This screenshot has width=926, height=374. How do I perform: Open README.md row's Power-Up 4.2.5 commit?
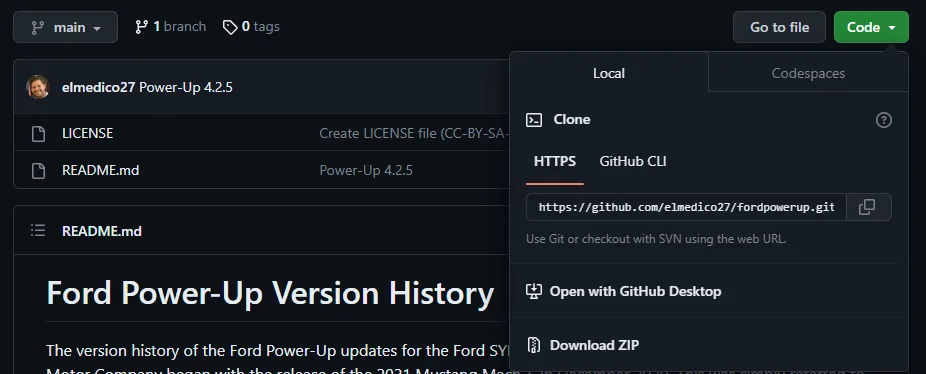[366, 170]
